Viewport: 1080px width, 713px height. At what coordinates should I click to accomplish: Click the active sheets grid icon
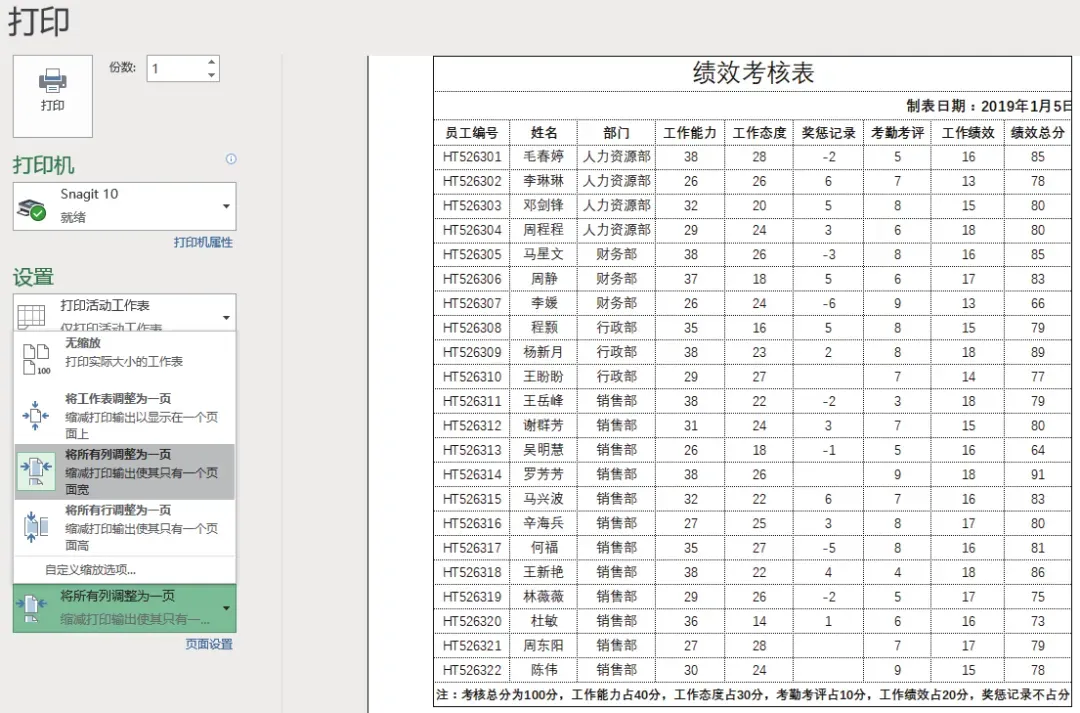pos(31,316)
